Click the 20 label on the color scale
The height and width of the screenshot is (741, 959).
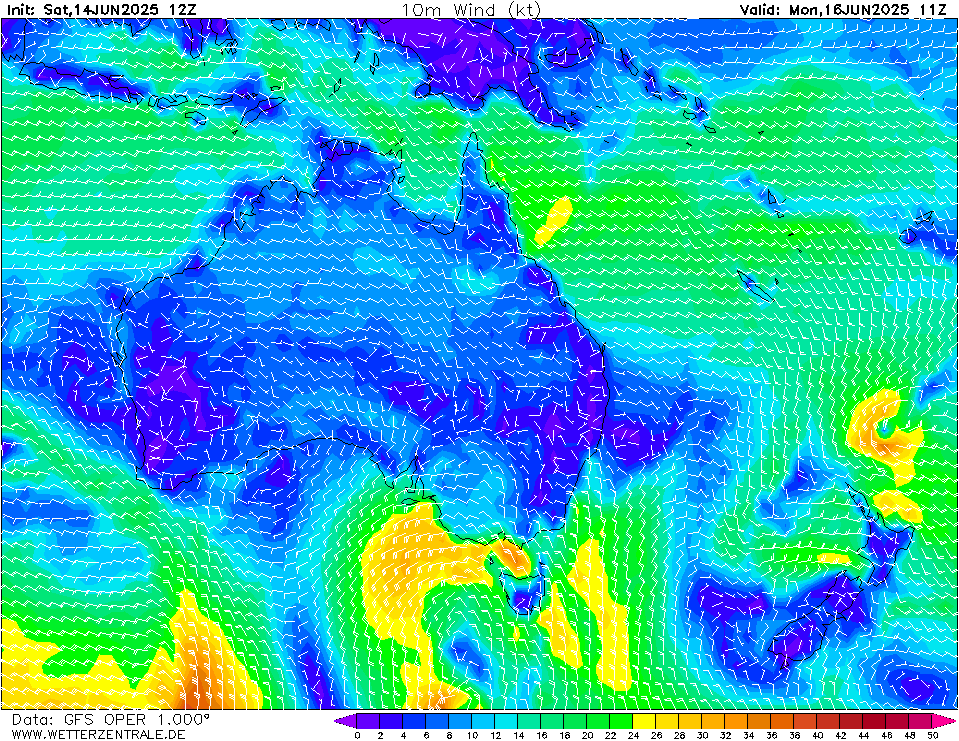coord(588,735)
